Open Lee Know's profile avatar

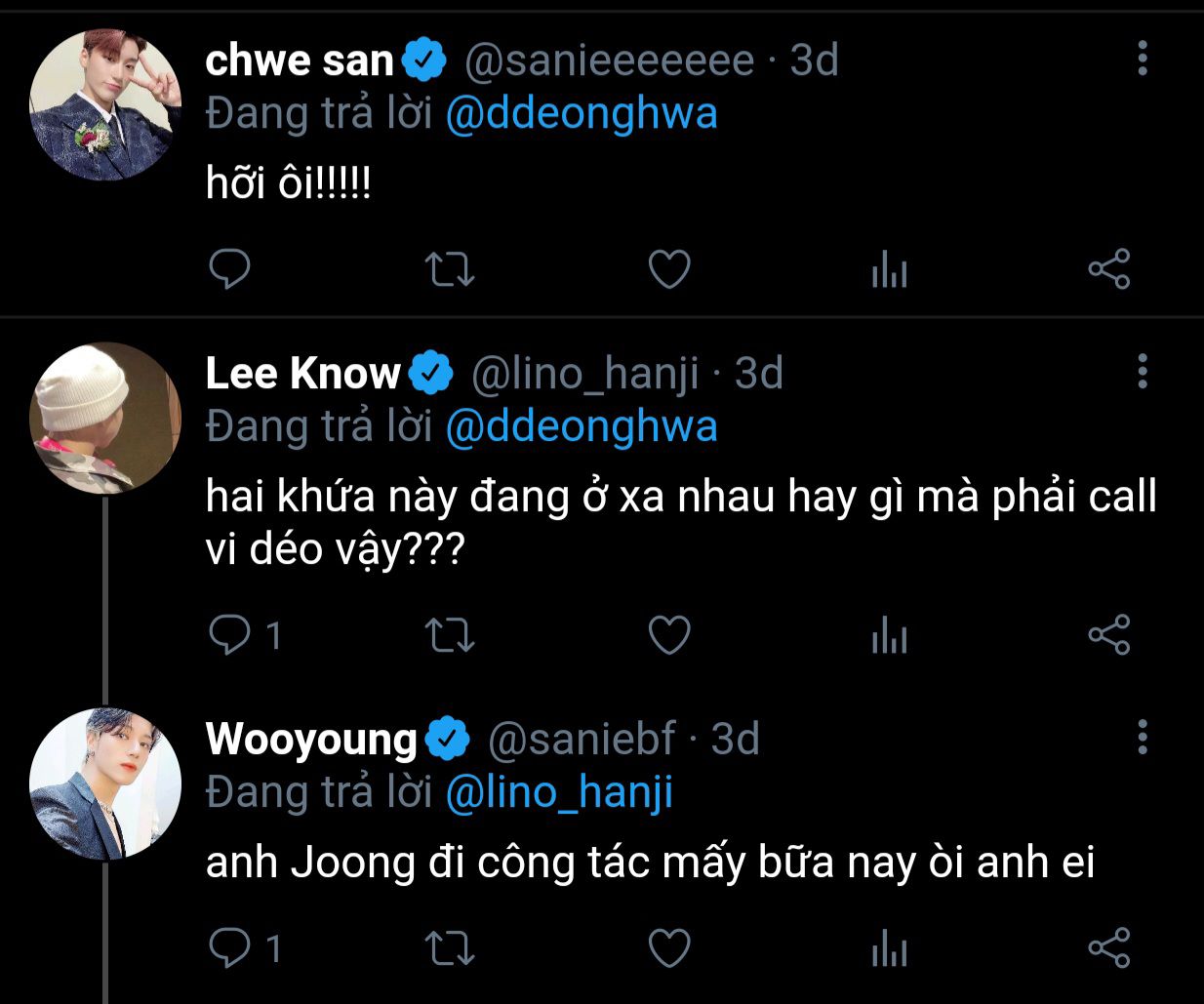click(x=105, y=418)
